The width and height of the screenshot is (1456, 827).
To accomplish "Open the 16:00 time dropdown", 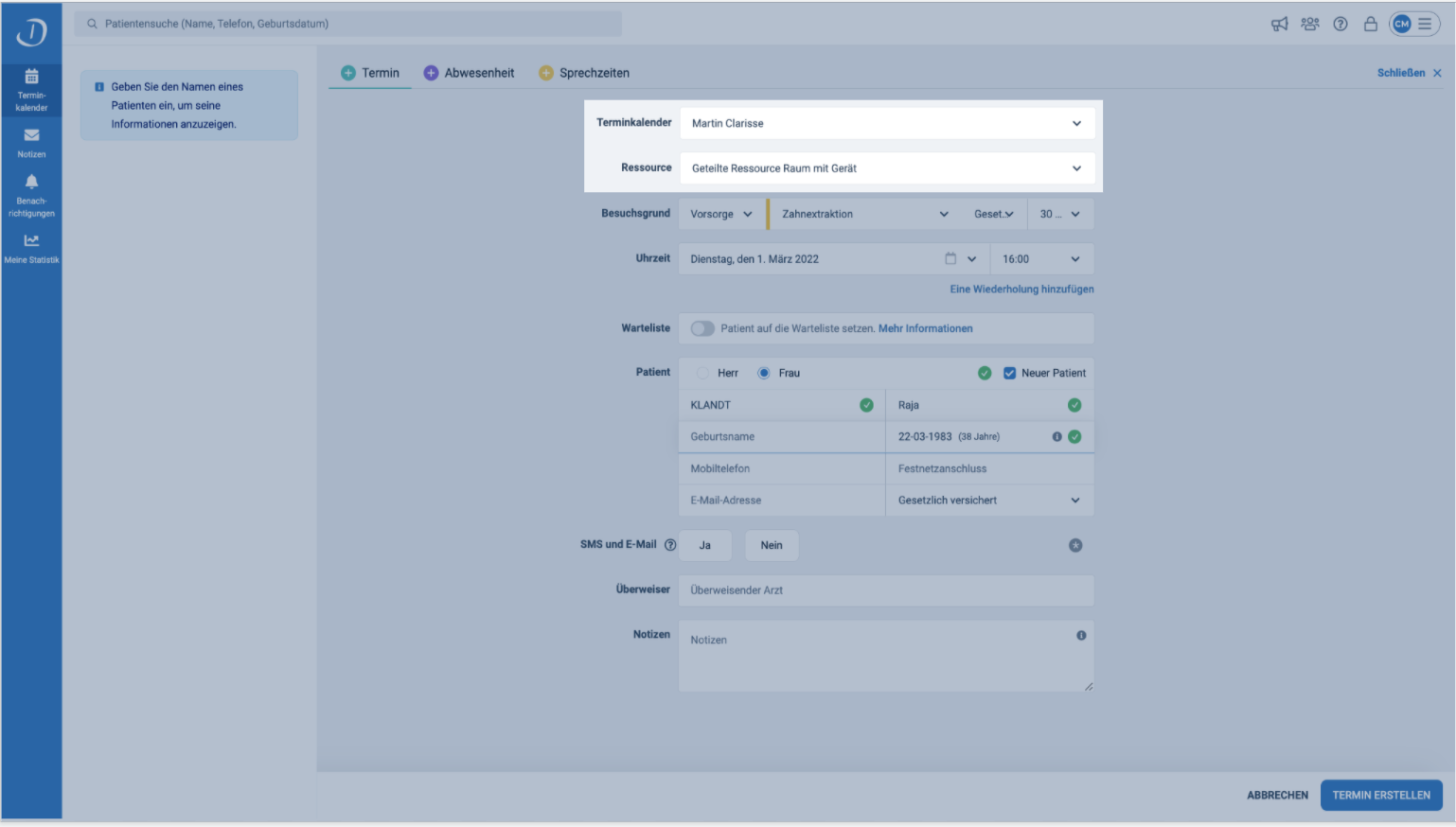I will [1042, 258].
